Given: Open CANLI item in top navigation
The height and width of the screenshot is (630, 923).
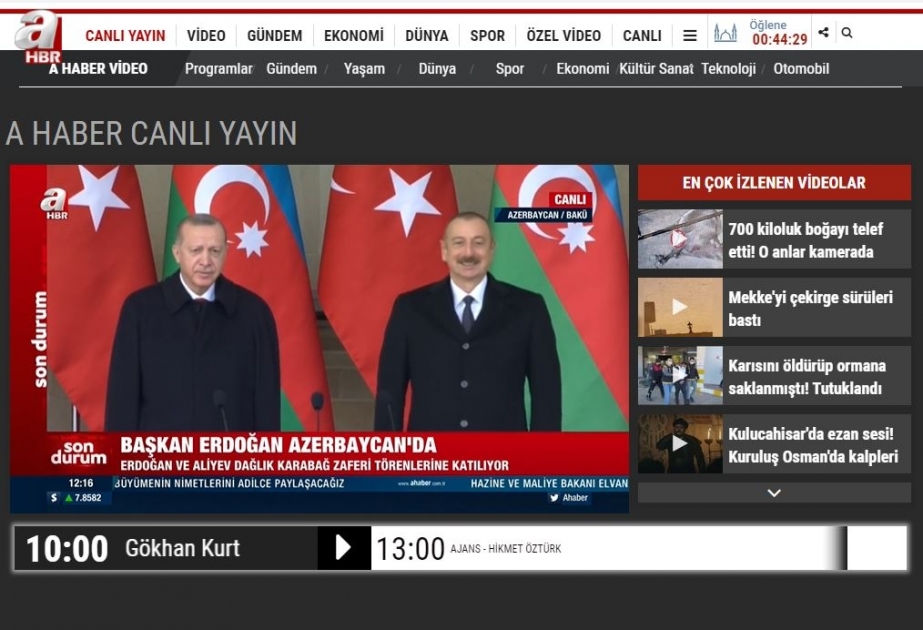Looking at the screenshot, I should pos(642,36).
